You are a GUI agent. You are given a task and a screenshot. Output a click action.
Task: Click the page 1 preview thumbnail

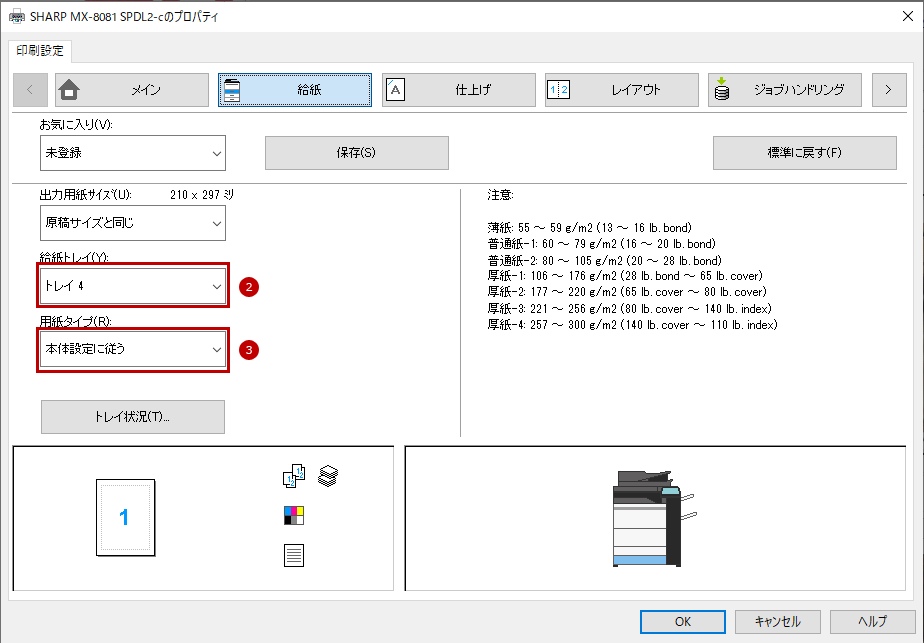126,517
